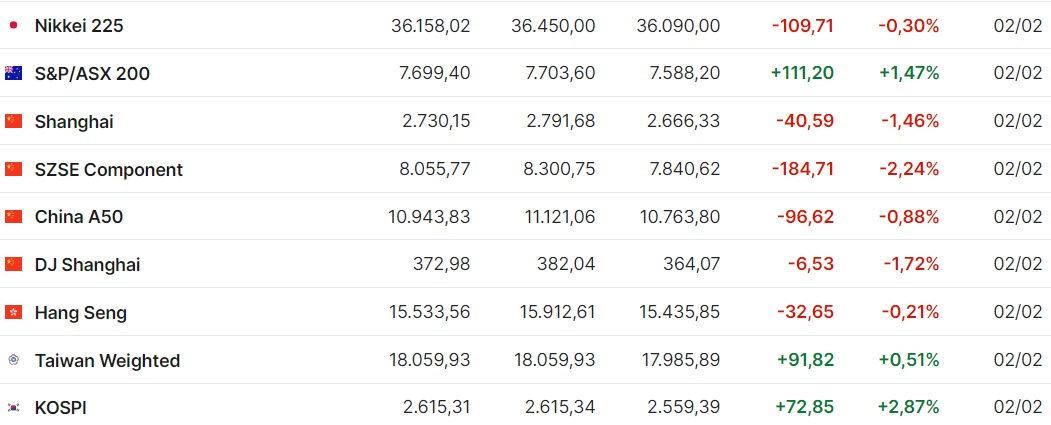Click the China flag next to SZSE Component
1051x425 pixels.
(x=13, y=169)
